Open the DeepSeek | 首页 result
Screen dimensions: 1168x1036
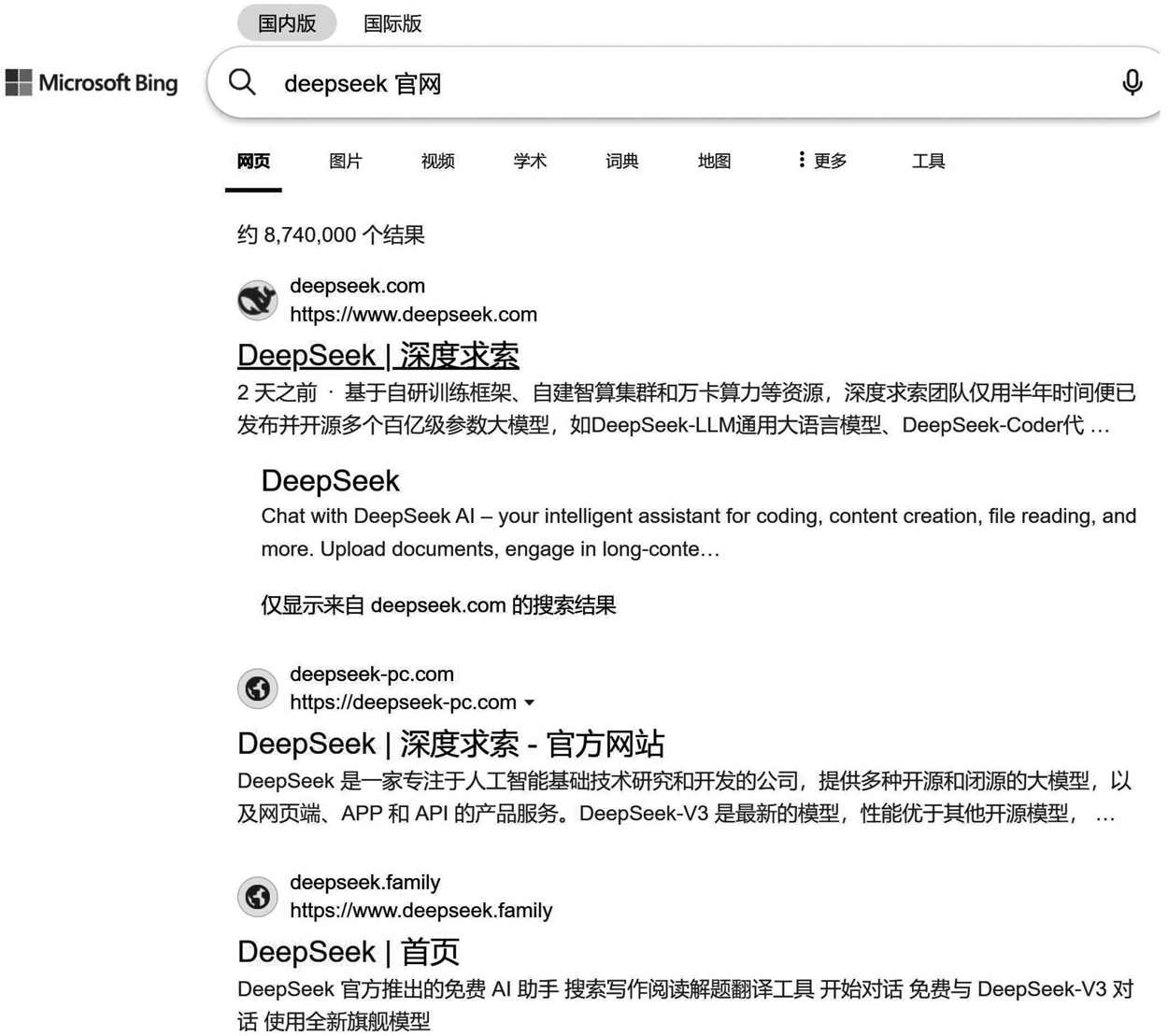click(x=349, y=952)
